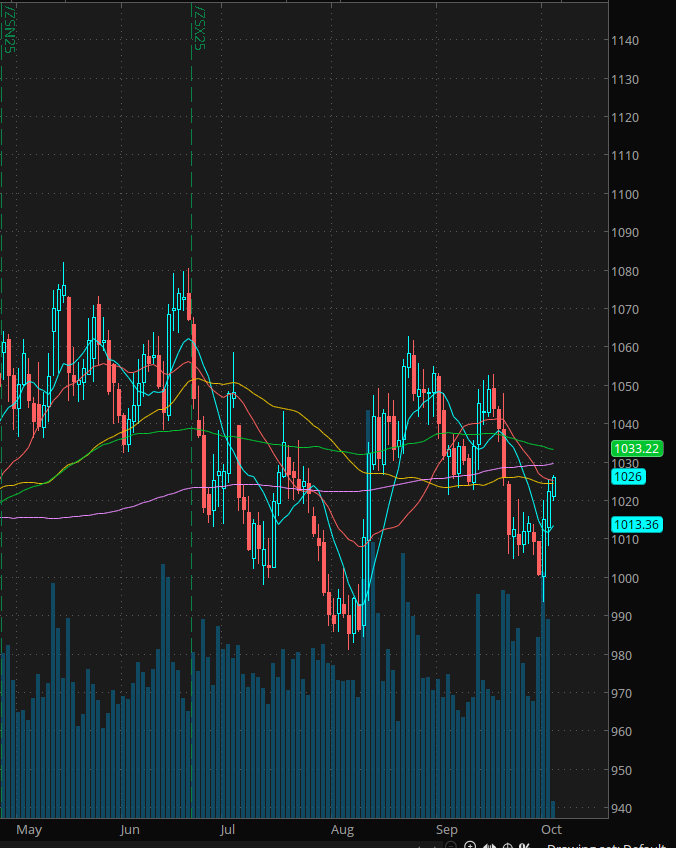Click the 990 price axis value
676x848 pixels.
point(622,617)
